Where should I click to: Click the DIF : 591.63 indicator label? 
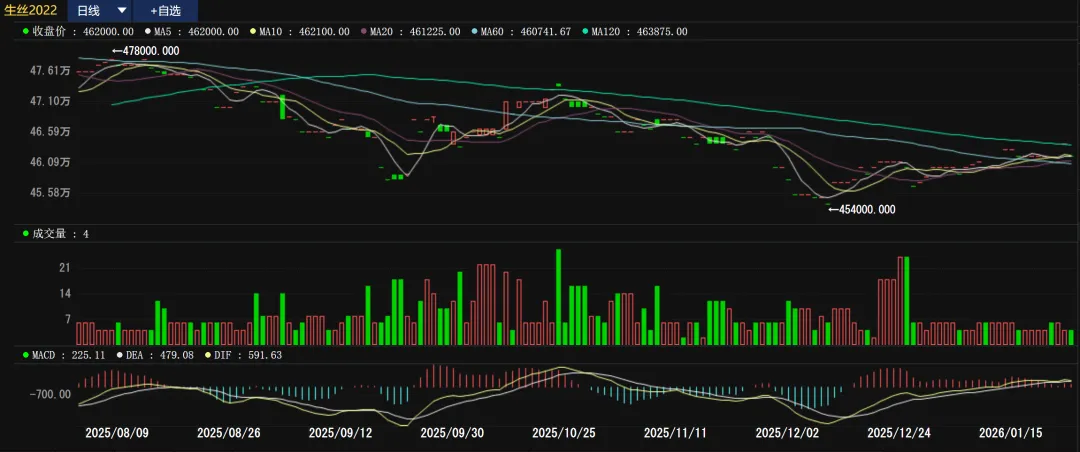(x=243, y=355)
